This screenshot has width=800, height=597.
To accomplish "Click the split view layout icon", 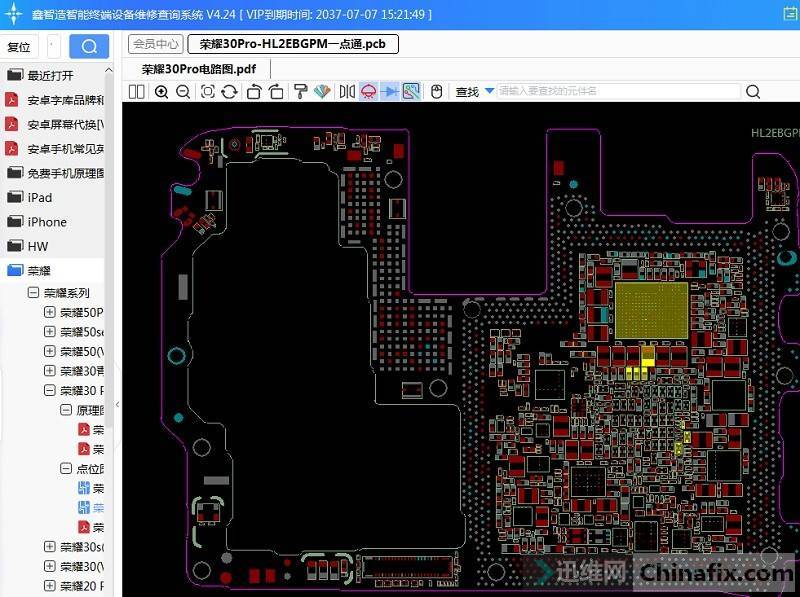I will tap(137, 92).
